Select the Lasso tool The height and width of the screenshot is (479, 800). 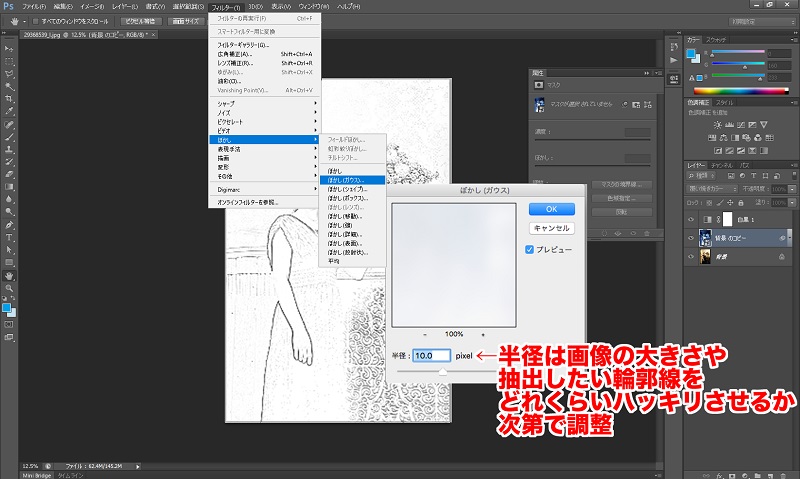point(9,74)
